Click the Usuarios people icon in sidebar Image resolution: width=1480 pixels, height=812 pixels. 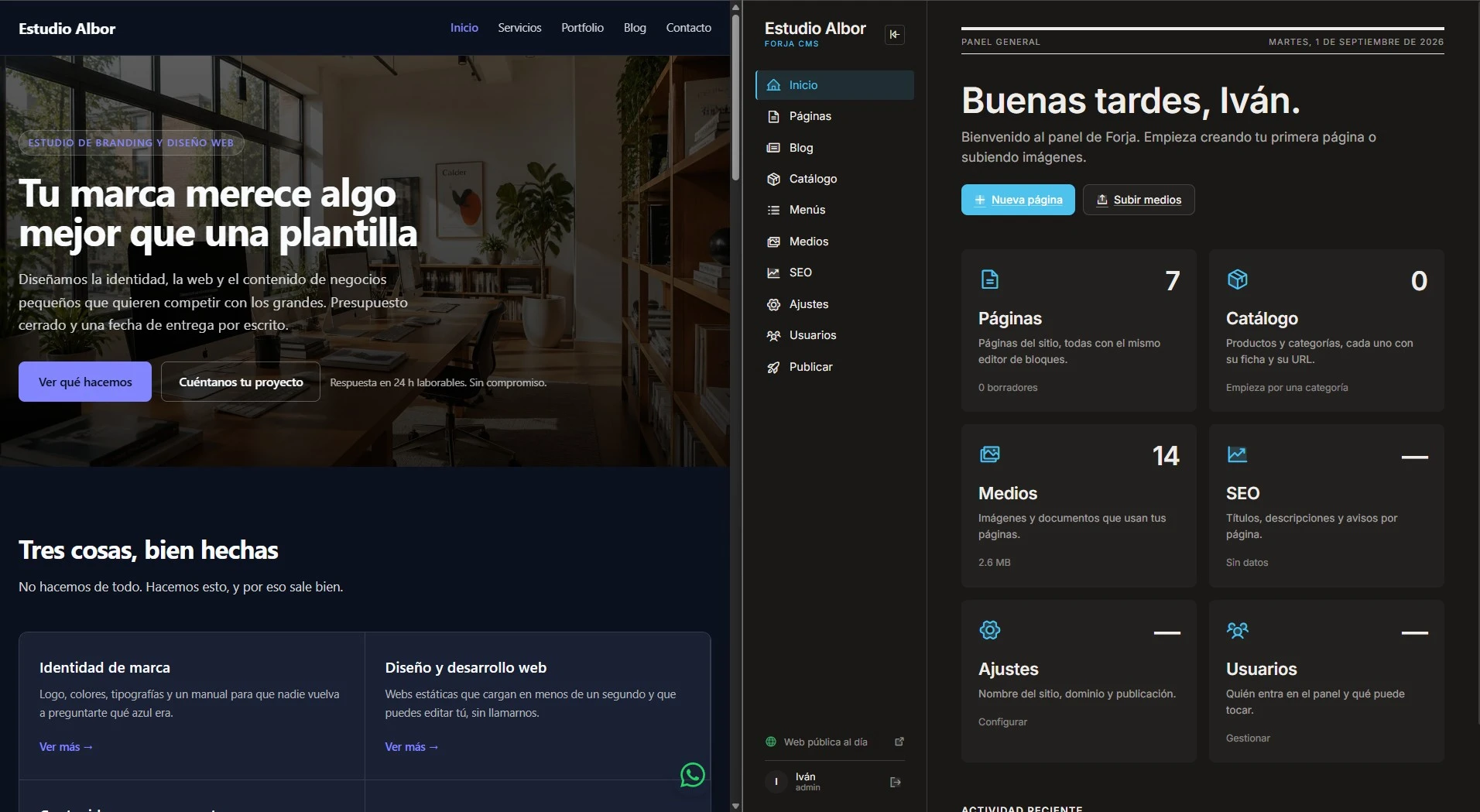[773, 335]
